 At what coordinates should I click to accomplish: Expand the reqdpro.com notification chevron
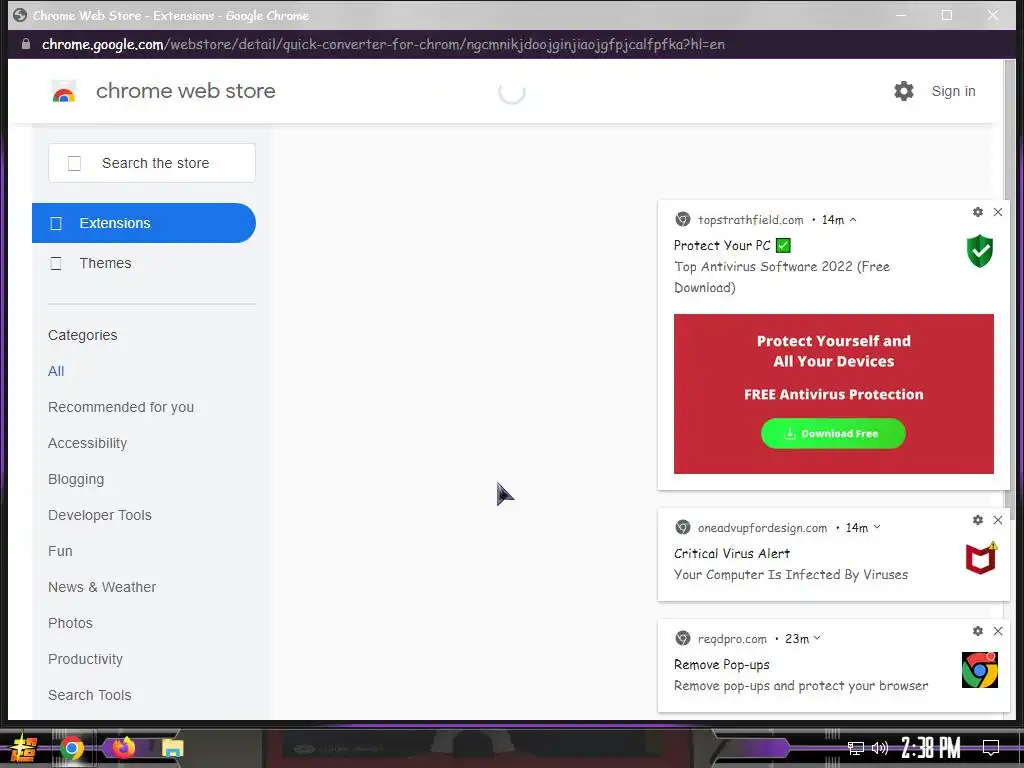(817, 638)
